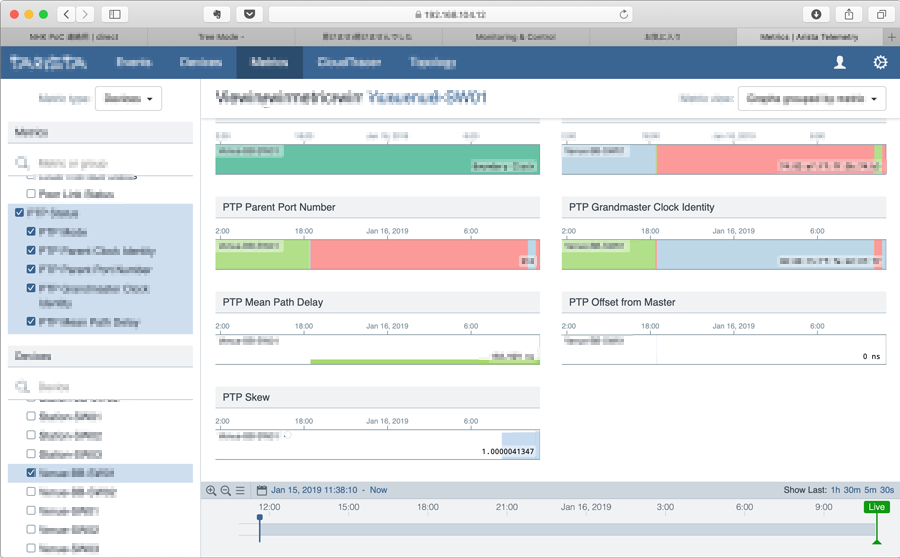Go back with the Safari back arrow

tap(67, 14)
